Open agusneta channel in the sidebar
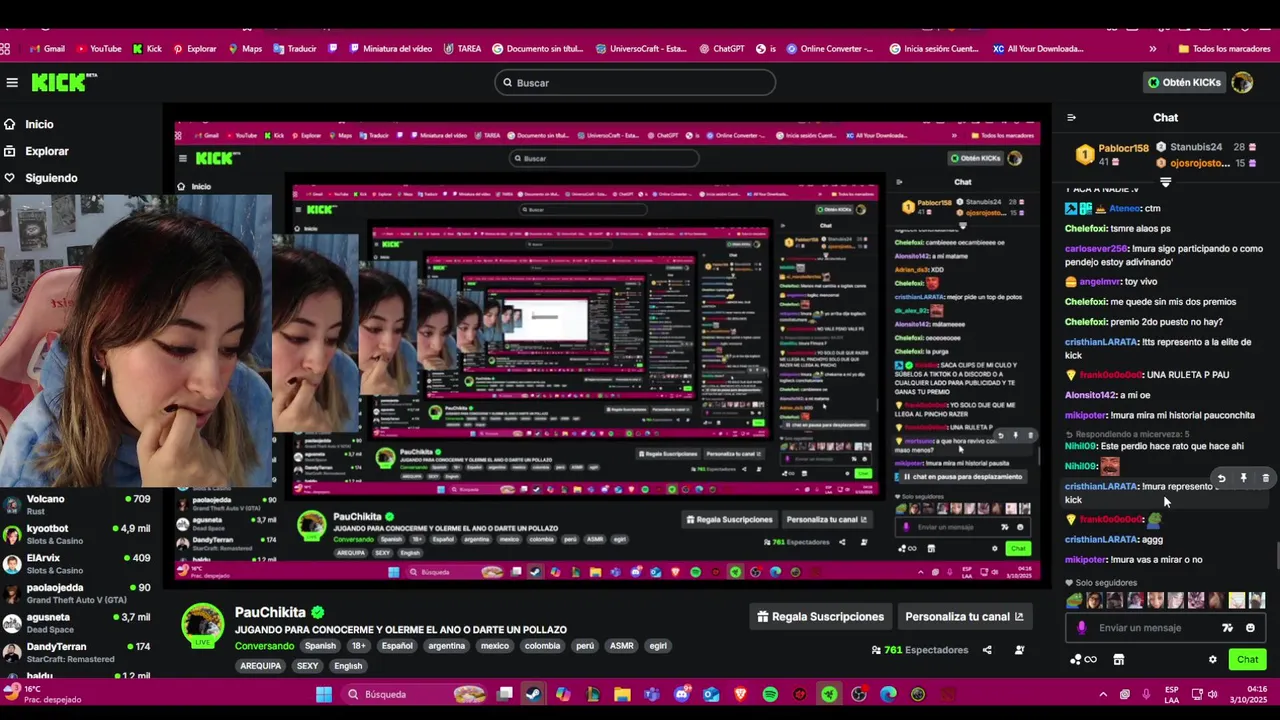This screenshot has height=720, width=1280. coord(78,623)
